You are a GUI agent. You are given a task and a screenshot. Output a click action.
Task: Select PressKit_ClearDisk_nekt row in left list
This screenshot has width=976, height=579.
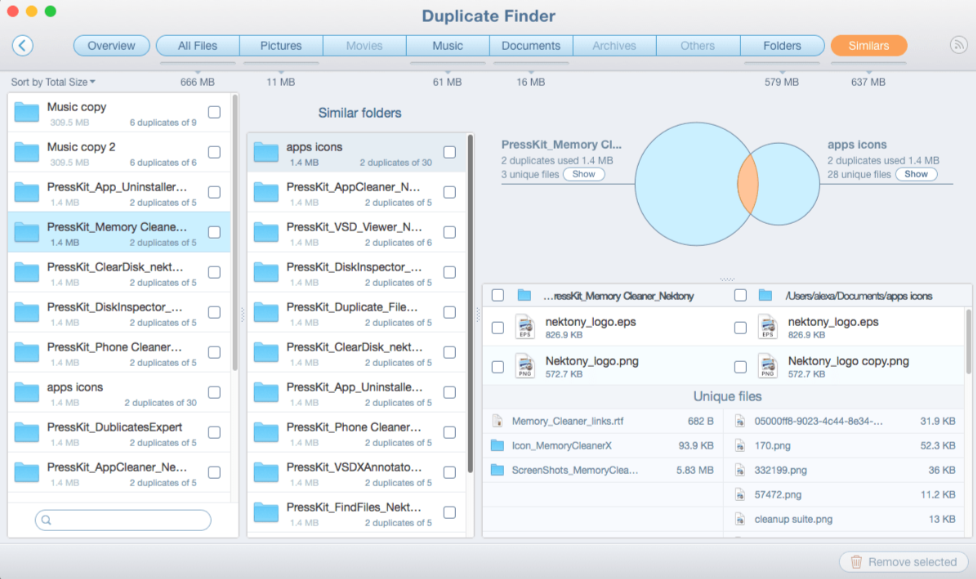pyautogui.click(x=119, y=273)
